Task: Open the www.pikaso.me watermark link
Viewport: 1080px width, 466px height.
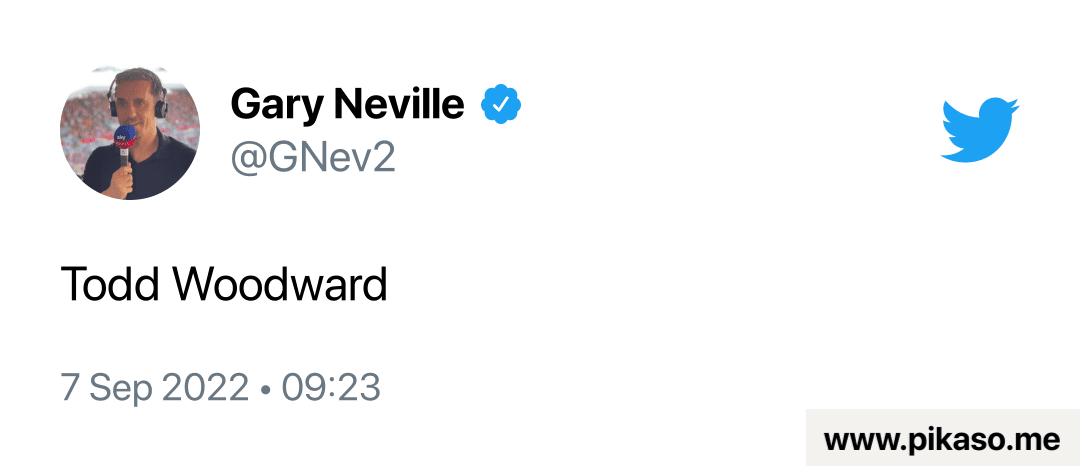Action: [x=941, y=438]
